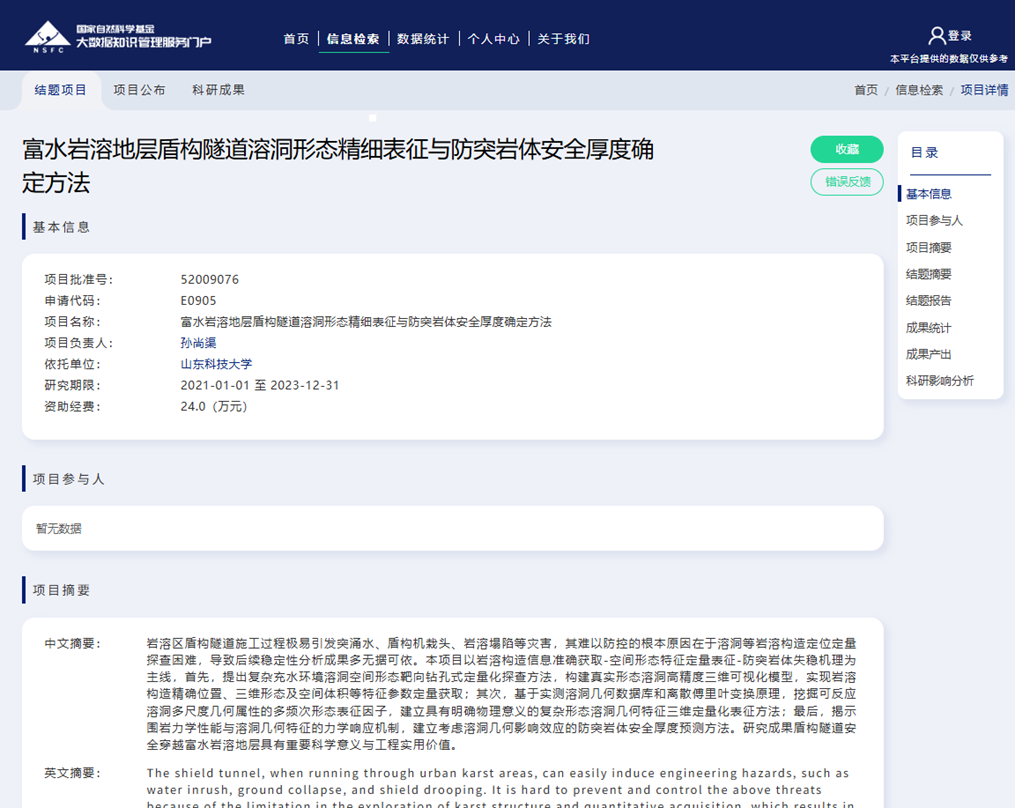The image size is (1015, 808).
Task: Click the NSFC portal logo
Action: click(118, 36)
